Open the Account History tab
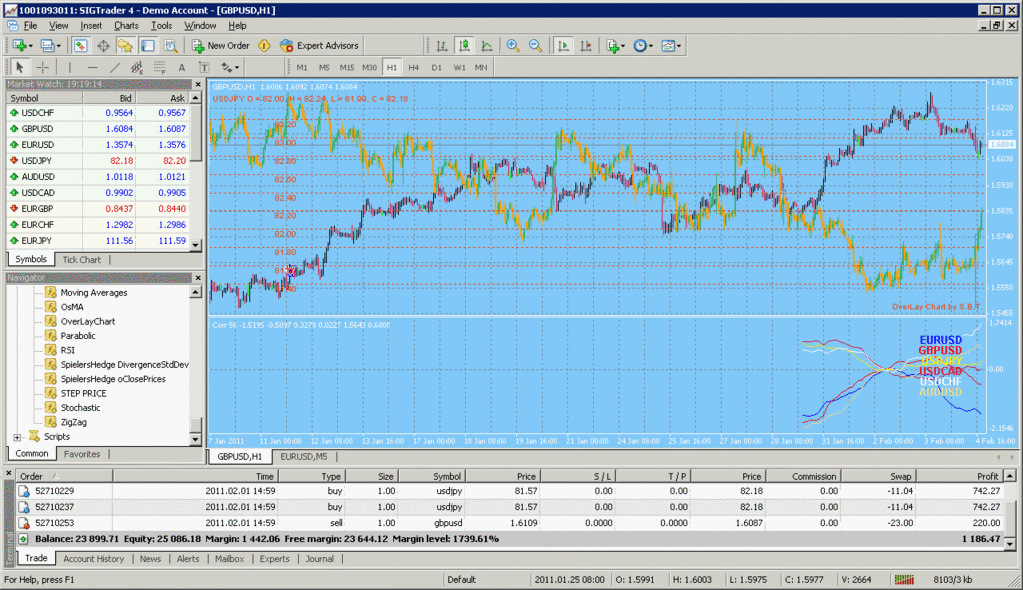This screenshot has height=590, width=1023. (93, 559)
